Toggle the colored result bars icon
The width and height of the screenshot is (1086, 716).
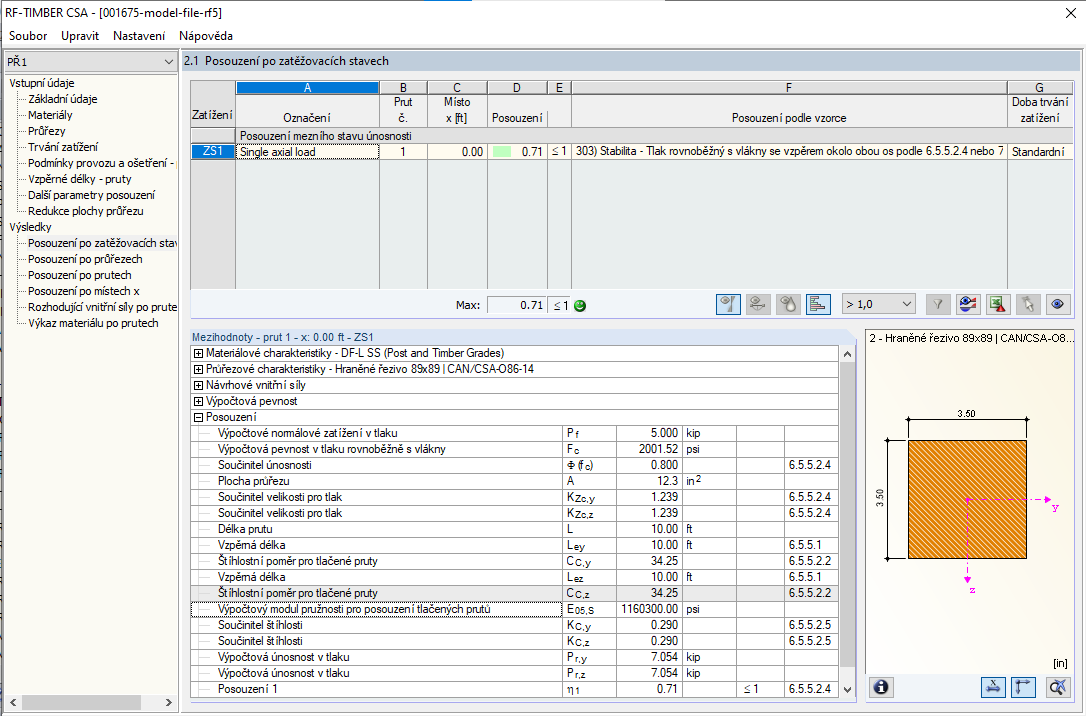tap(818, 304)
